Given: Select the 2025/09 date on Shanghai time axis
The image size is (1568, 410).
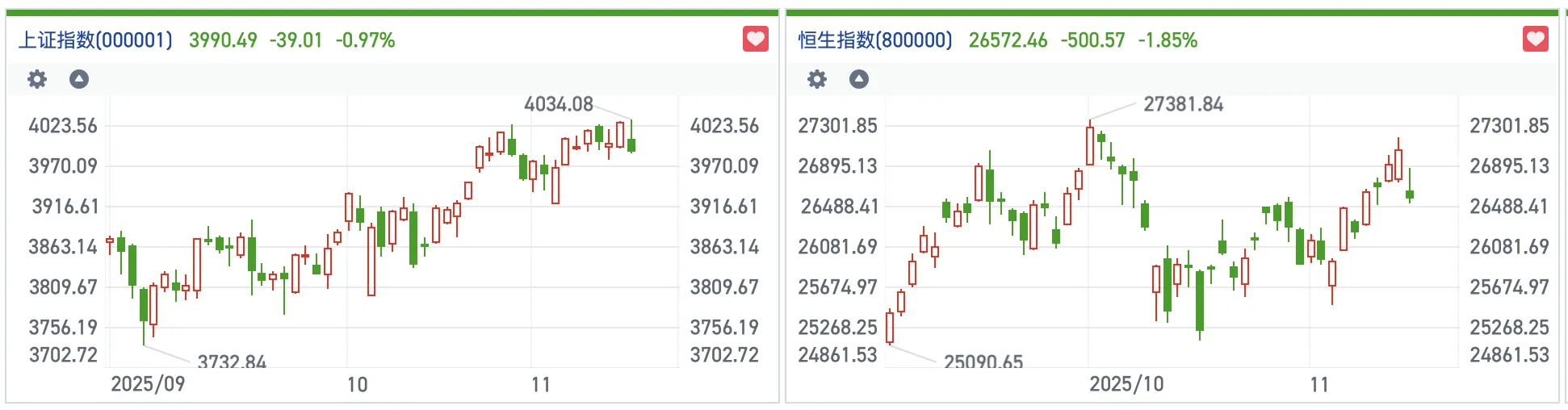Looking at the screenshot, I should coord(148,384).
